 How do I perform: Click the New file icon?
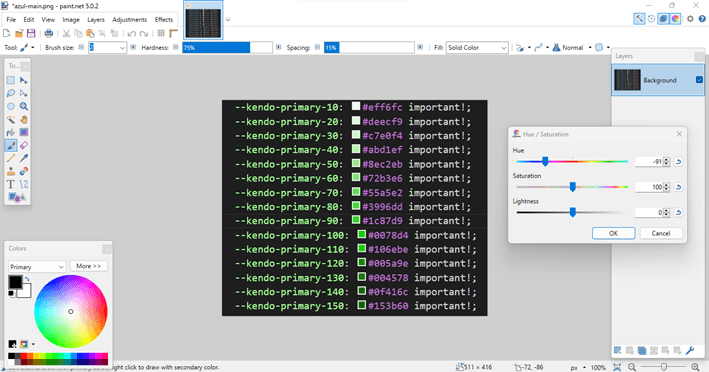(6, 33)
